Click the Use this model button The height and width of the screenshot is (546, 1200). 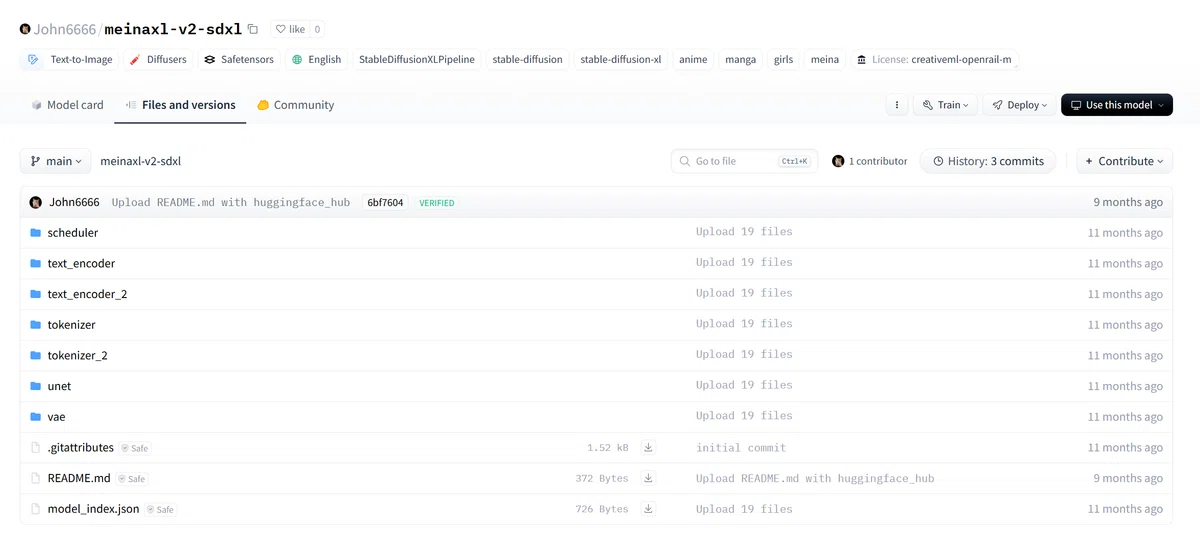(x=1117, y=105)
